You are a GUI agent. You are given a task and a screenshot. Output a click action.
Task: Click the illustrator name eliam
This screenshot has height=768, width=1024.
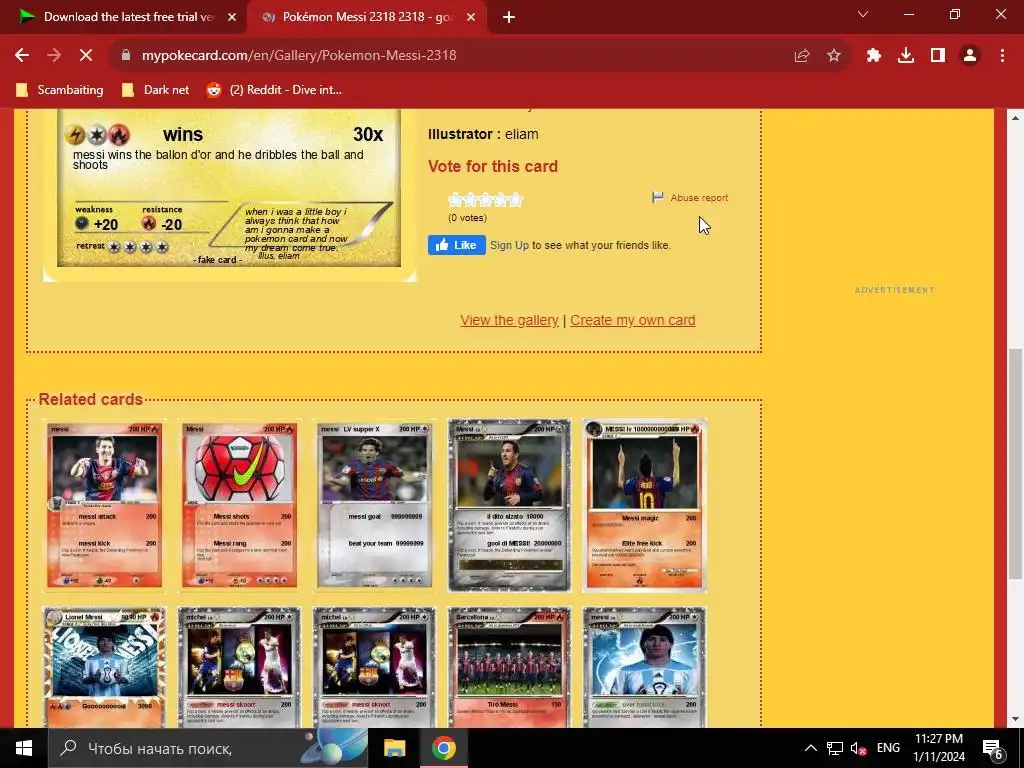tap(522, 135)
